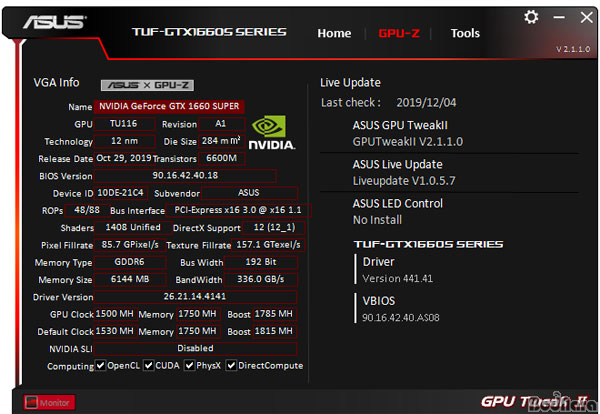Click the Live Update heading

pyautogui.click(x=350, y=83)
